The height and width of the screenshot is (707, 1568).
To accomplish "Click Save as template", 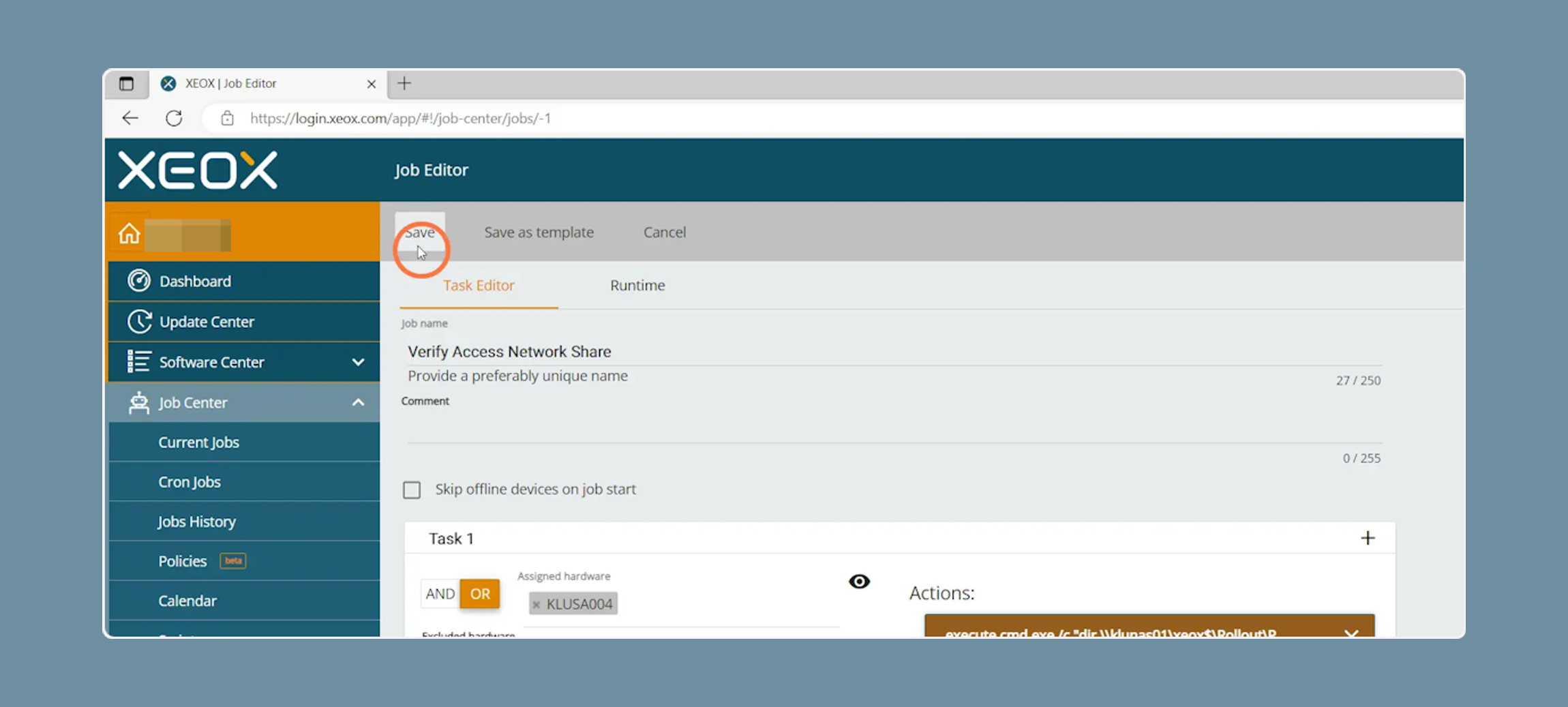I will pos(539,232).
